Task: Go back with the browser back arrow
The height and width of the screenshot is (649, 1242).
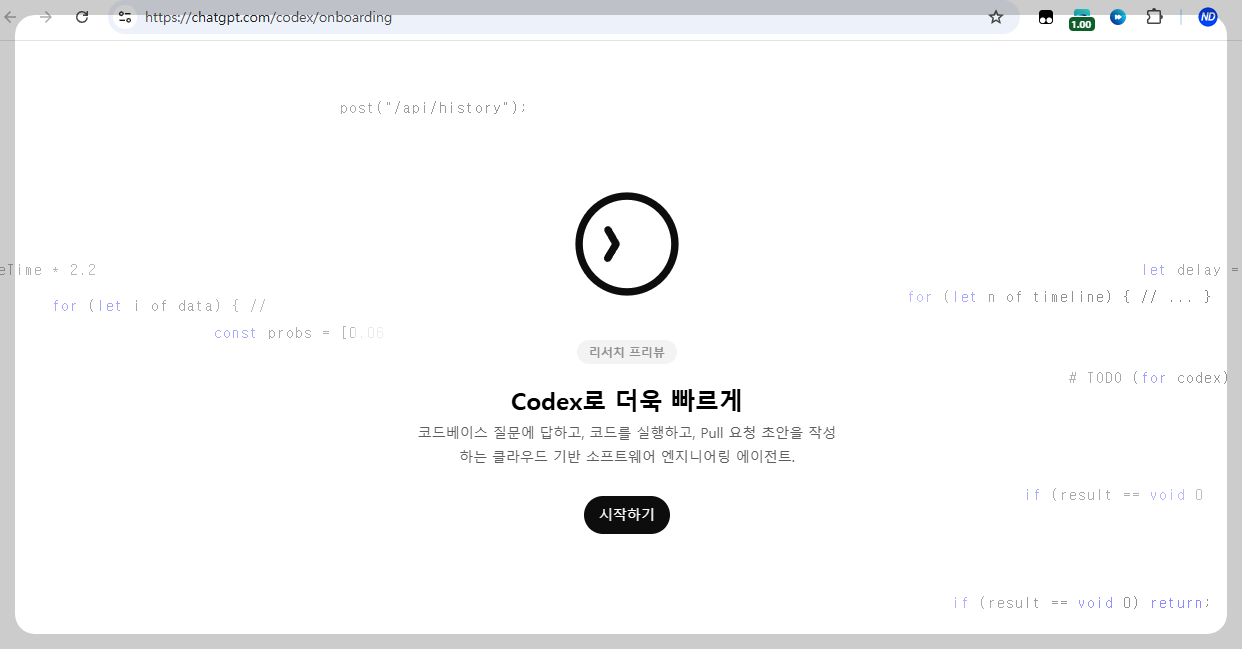Action: tap(11, 17)
